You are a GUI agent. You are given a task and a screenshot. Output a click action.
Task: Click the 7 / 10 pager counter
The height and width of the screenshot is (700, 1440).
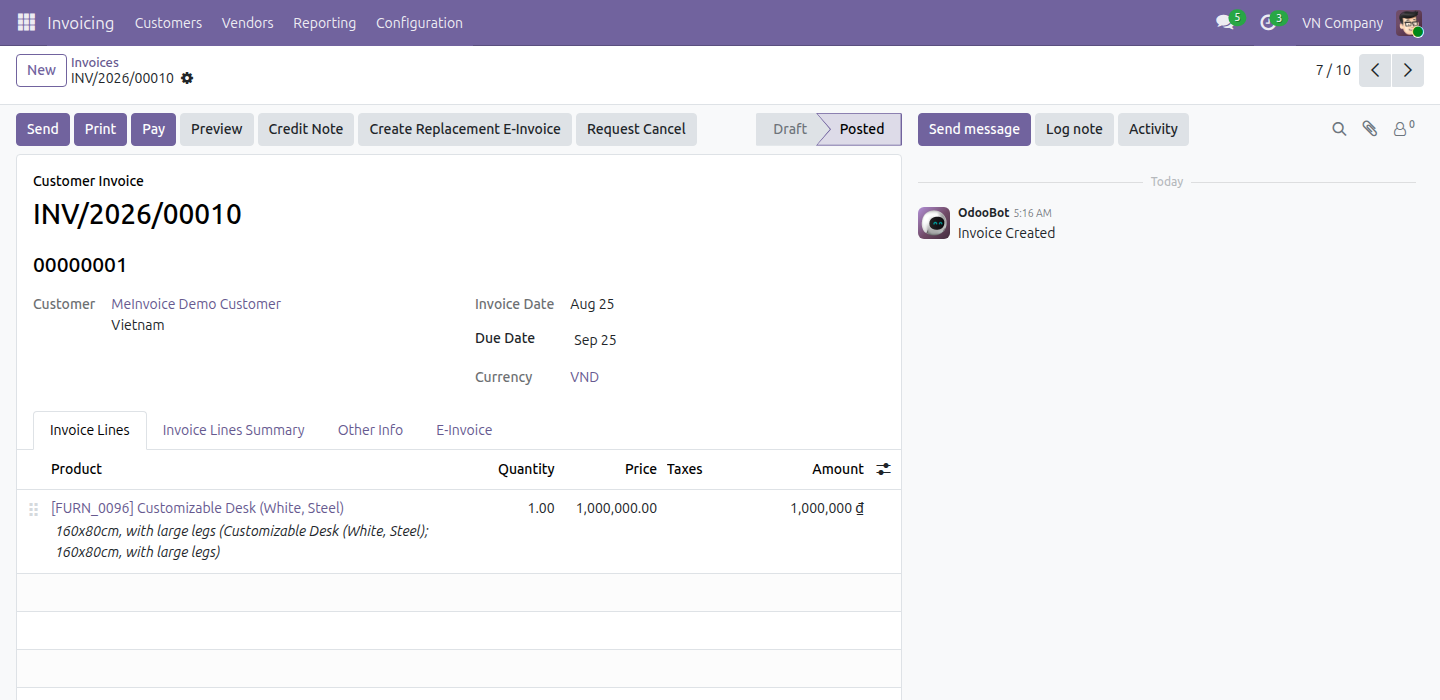pos(1333,70)
